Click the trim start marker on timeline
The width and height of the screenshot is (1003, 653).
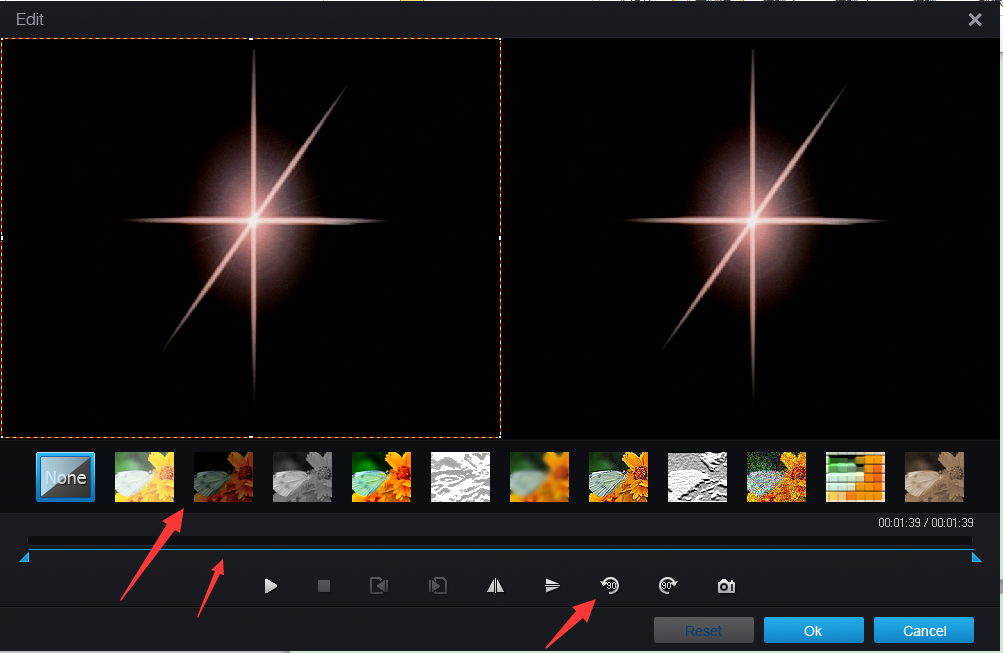click(x=24, y=558)
